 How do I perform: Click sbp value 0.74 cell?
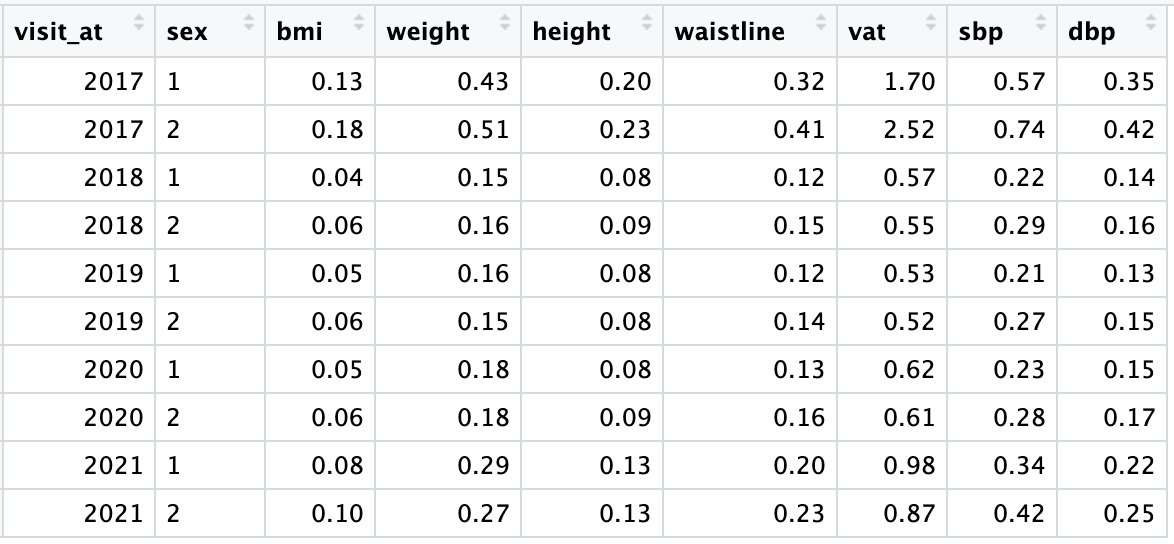pos(1002,129)
